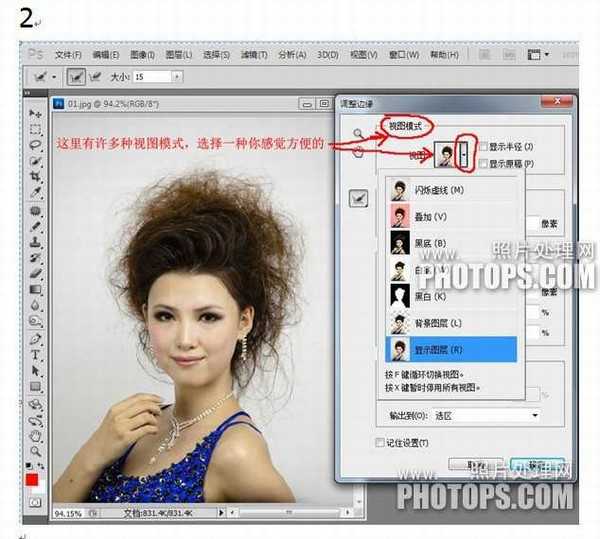Click the Zoom magnifier in Refine Edge dialog
The image size is (600, 539).
click(358, 133)
